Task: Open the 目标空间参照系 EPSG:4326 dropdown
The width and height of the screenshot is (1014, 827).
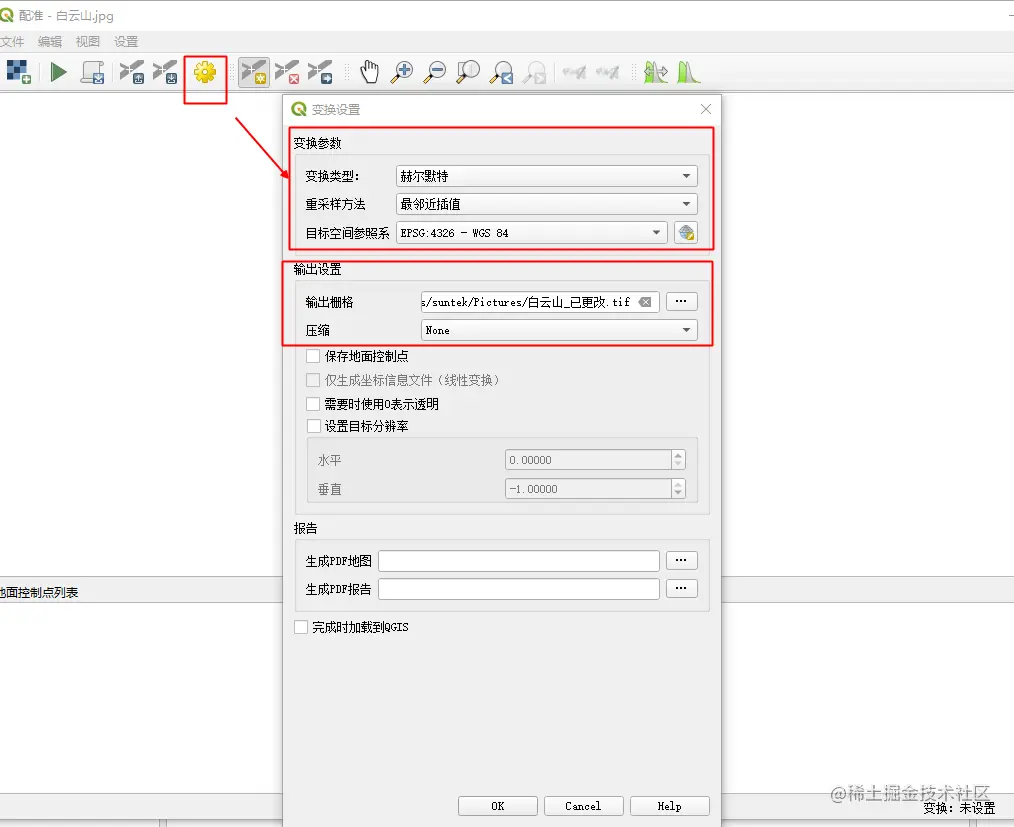Action: pyautogui.click(x=532, y=233)
